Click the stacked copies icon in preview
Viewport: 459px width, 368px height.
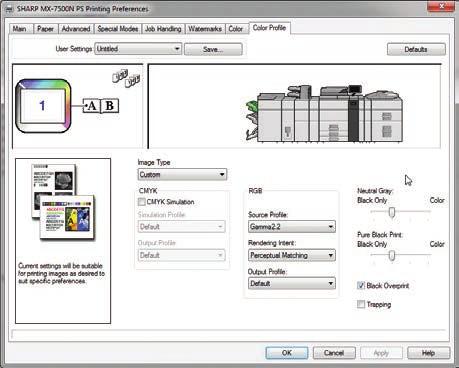pos(126,78)
